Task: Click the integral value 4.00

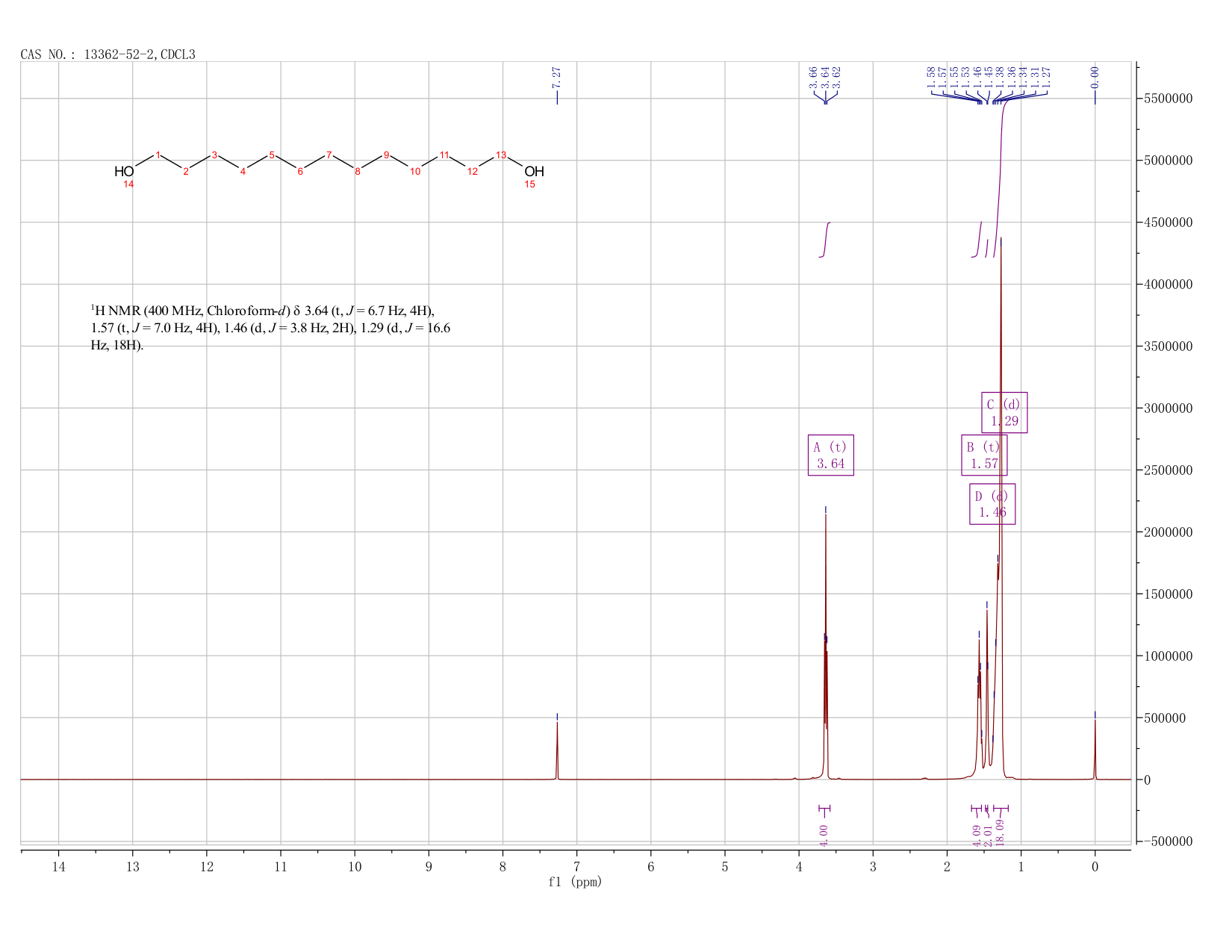Action: (824, 835)
